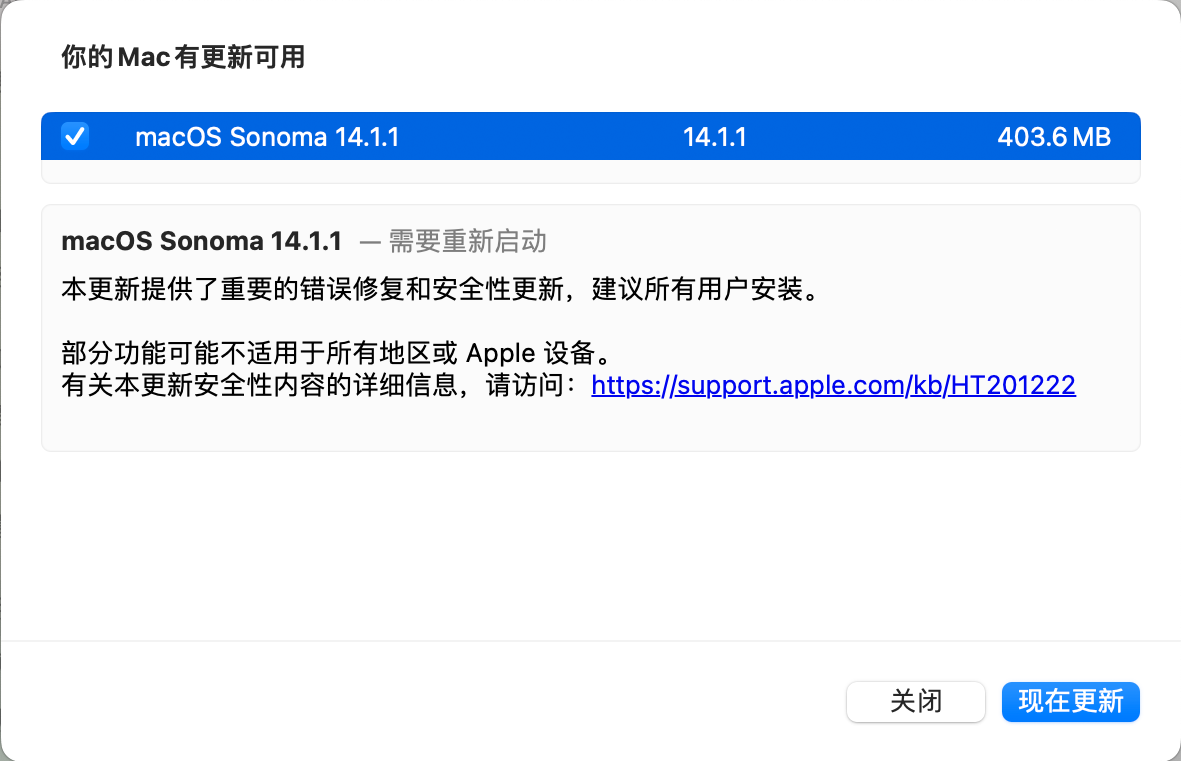Click the empty strip below the selected update row
This screenshot has width=1181, height=761.
click(590, 172)
